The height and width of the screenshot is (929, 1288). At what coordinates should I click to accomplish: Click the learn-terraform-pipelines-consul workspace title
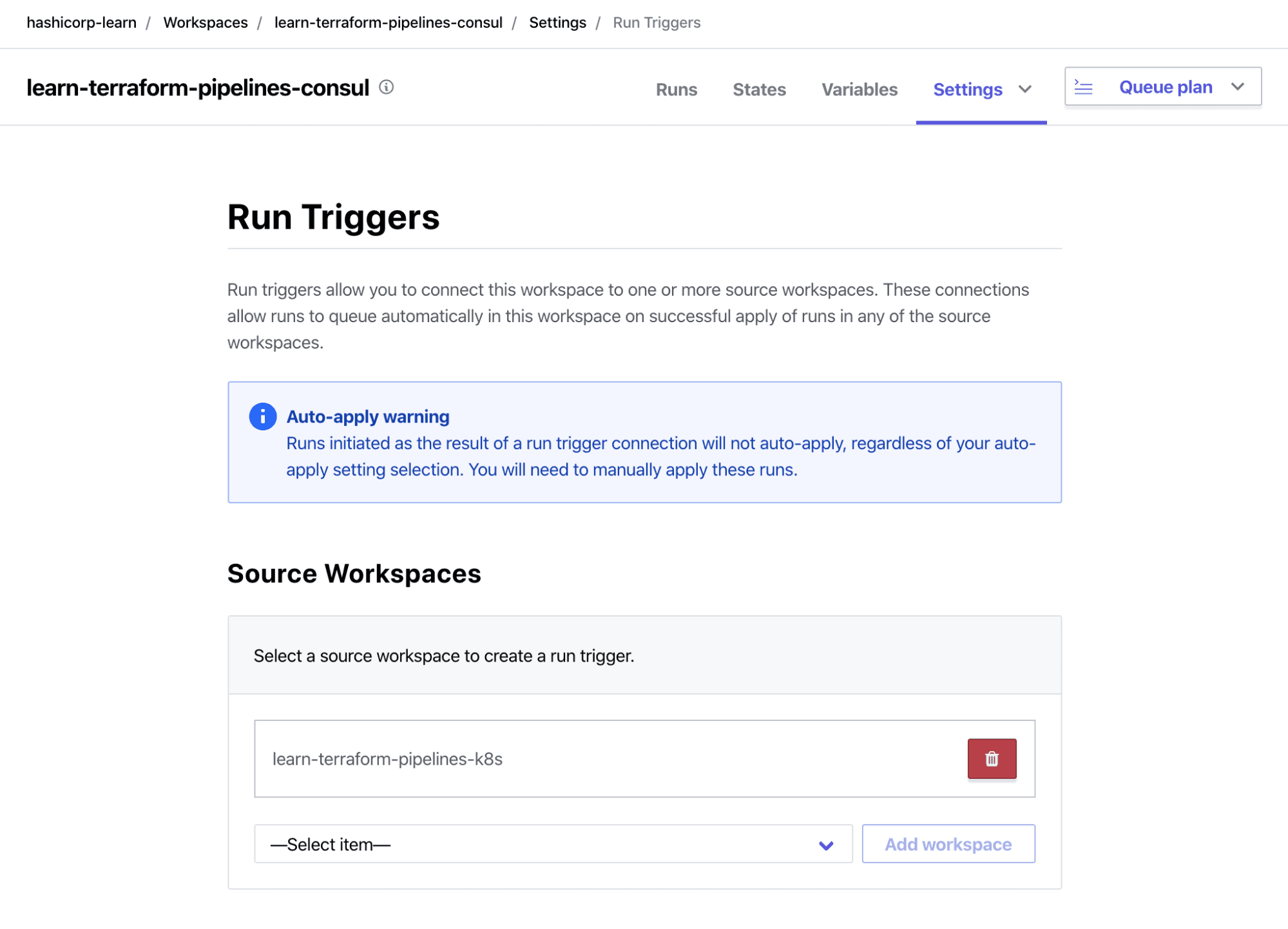click(x=198, y=87)
